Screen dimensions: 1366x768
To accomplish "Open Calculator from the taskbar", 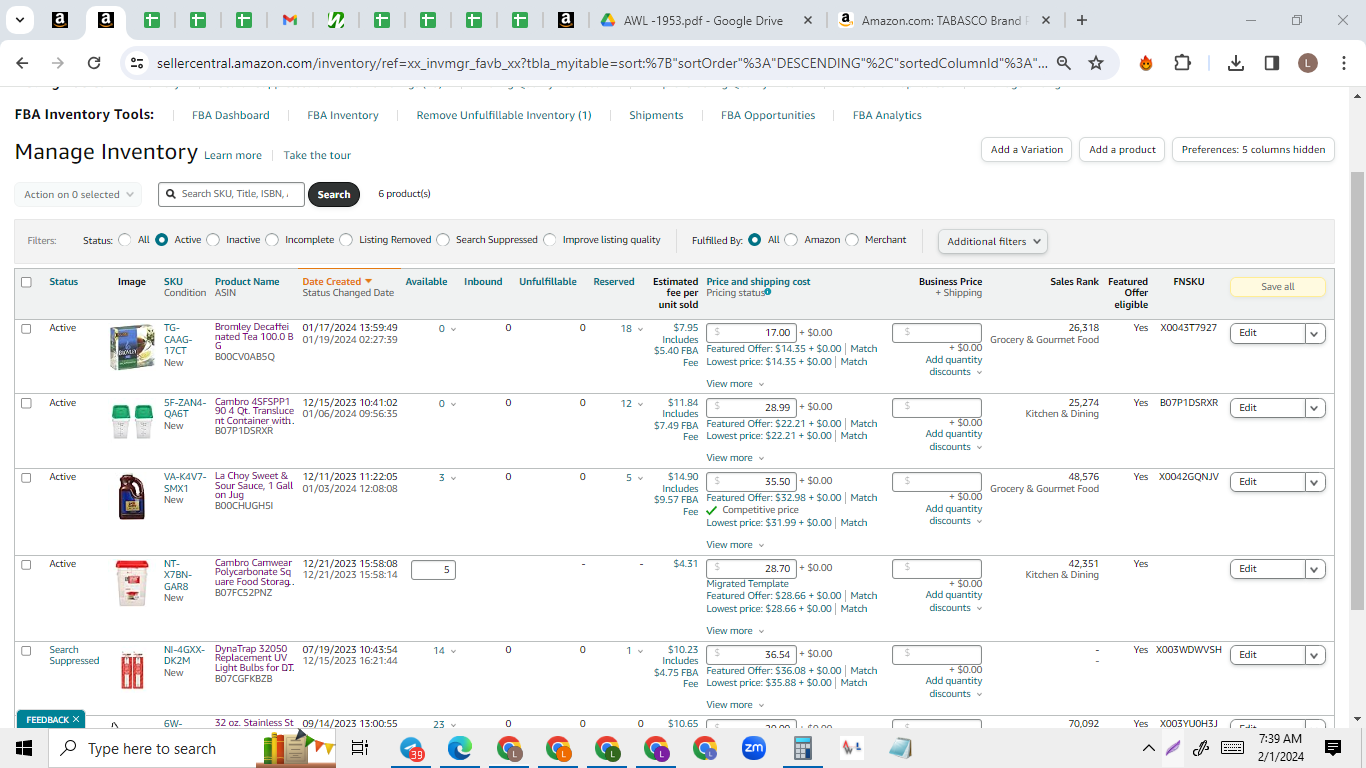I will (x=802, y=748).
